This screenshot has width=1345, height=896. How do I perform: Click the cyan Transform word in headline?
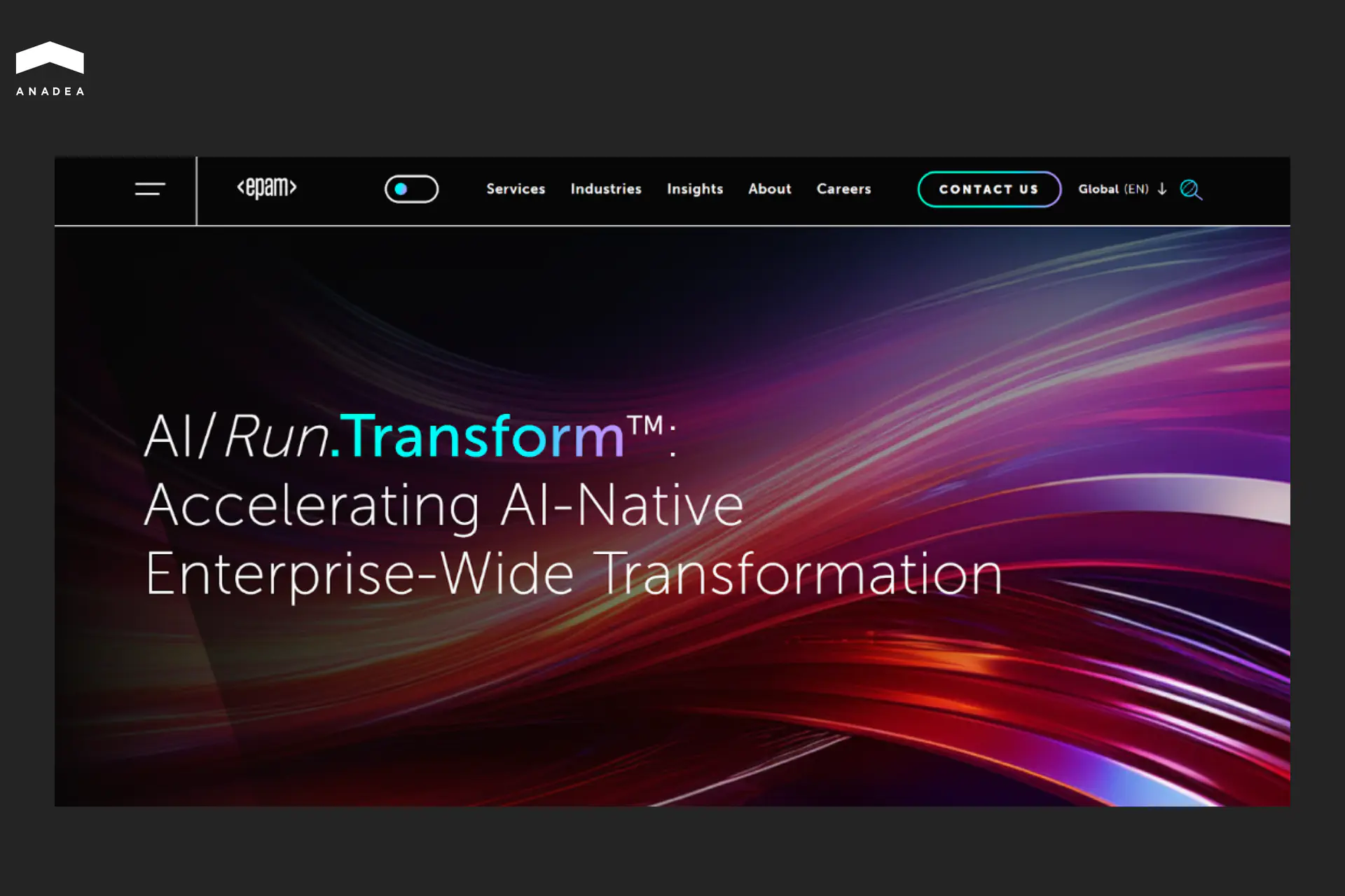483,436
